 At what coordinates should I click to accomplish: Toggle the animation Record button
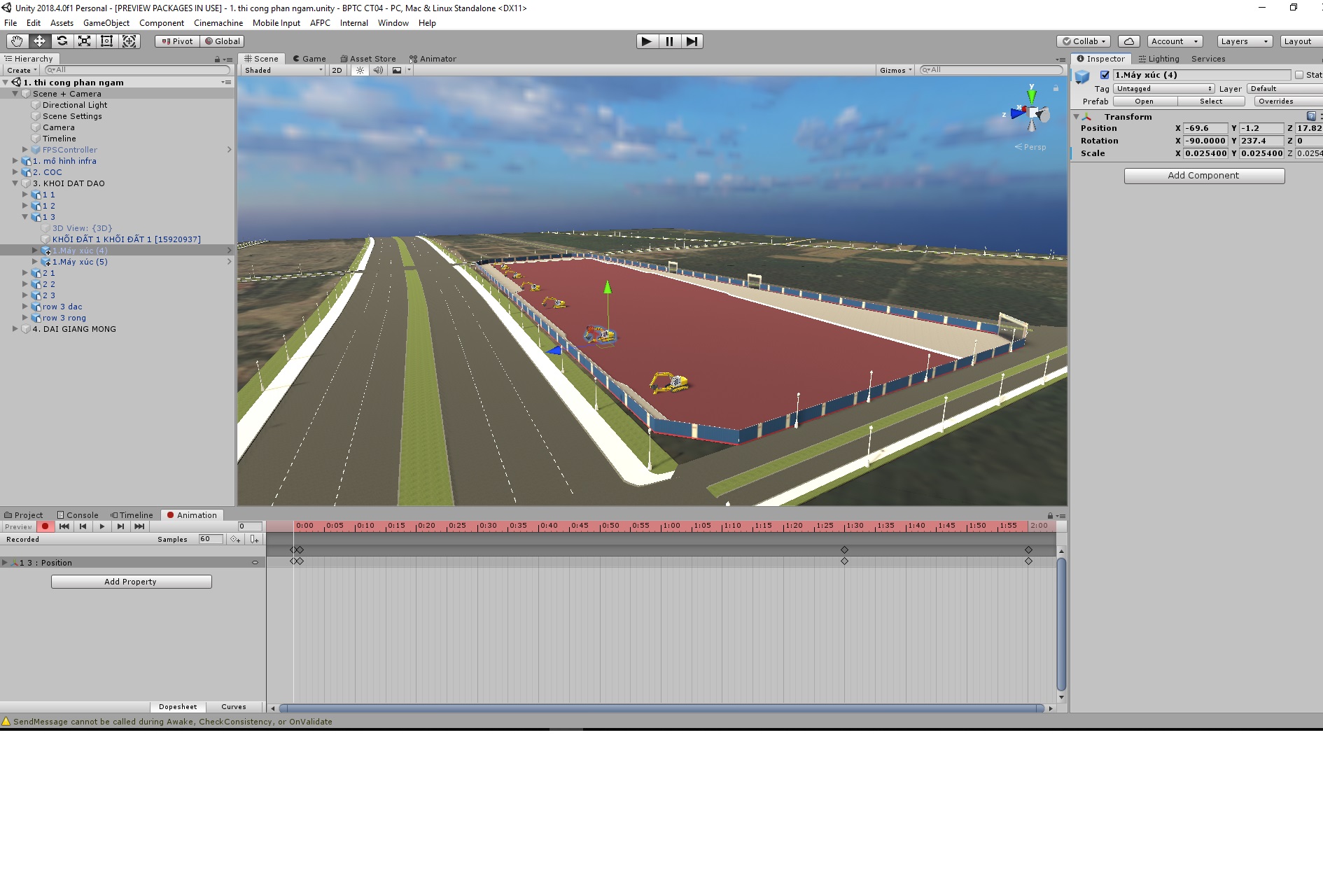pyautogui.click(x=45, y=526)
